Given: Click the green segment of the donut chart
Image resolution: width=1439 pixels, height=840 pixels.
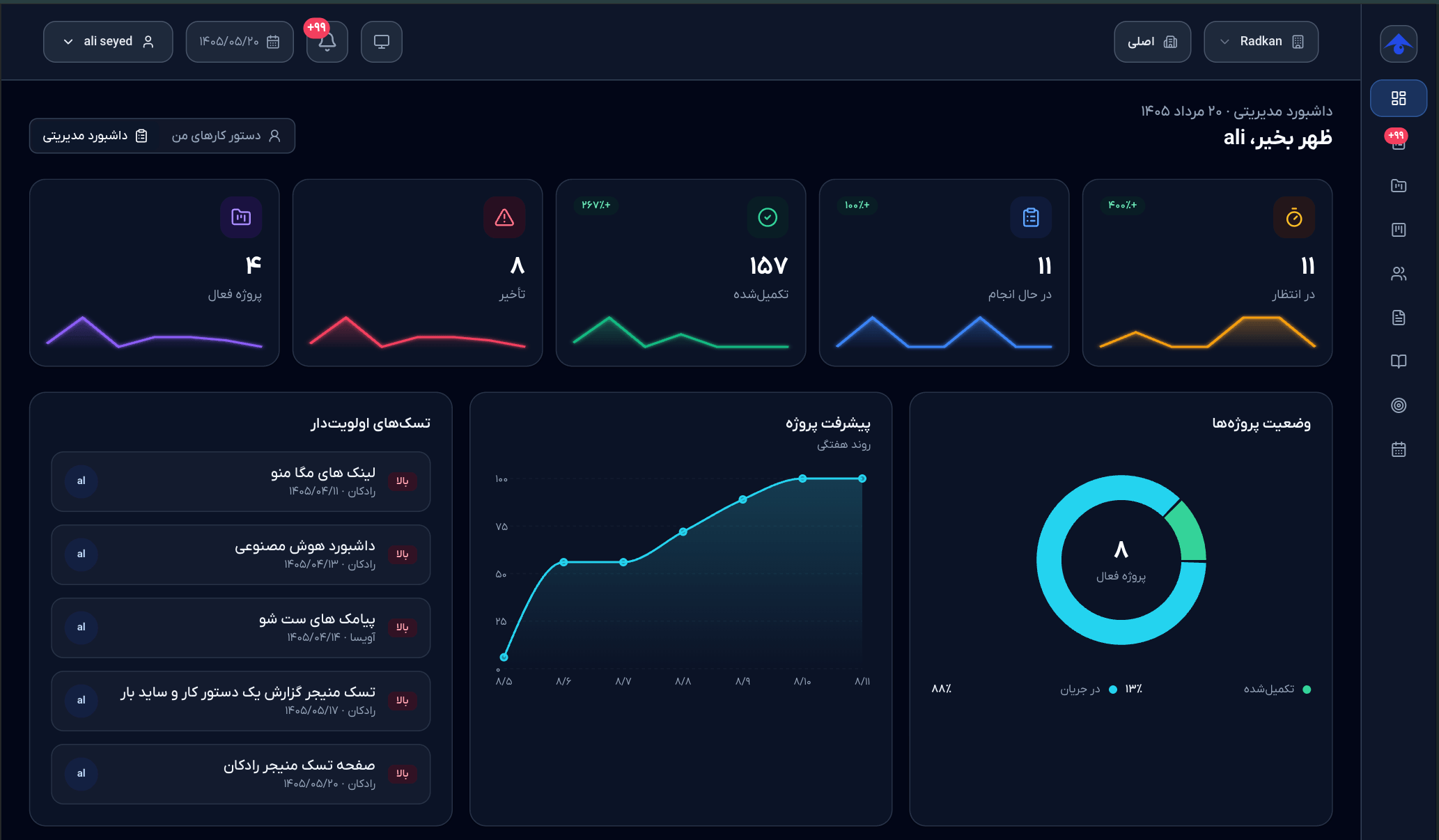Looking at the screenshot, I should (x=1188, y=533).
